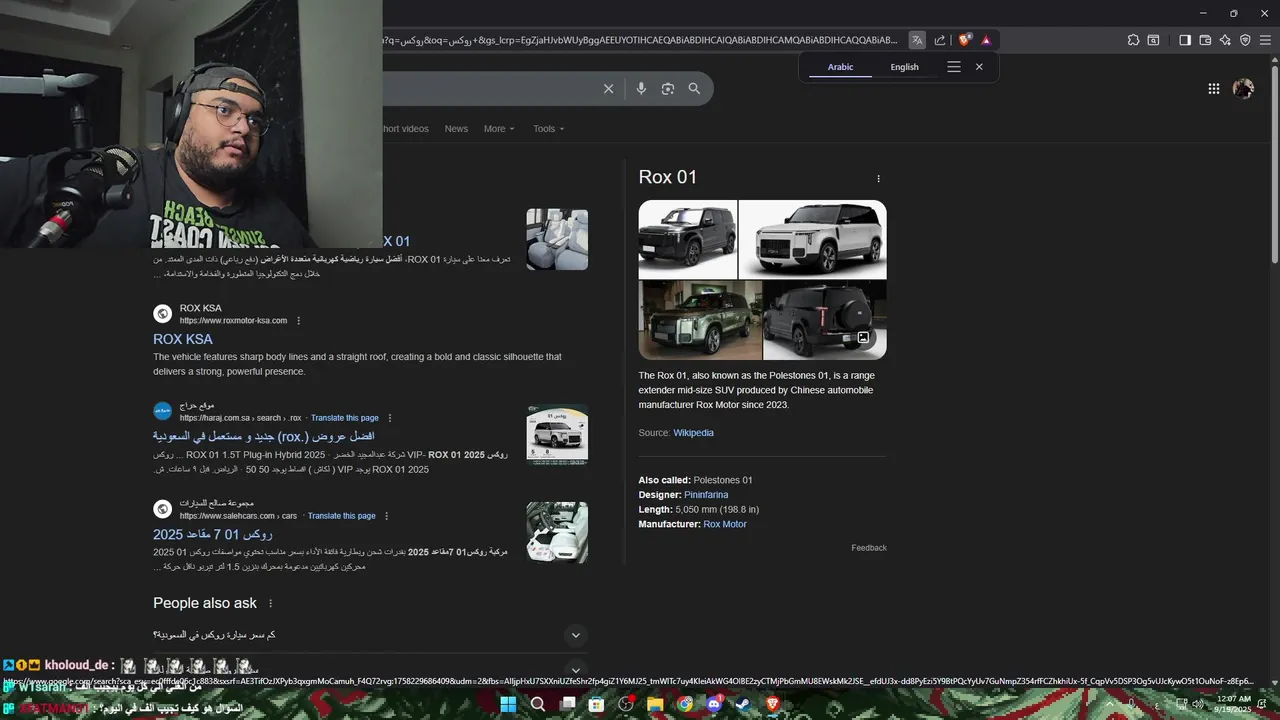Open more options for salehcars.com result
The image size is (1280, 720).
(x=386, y=516)
